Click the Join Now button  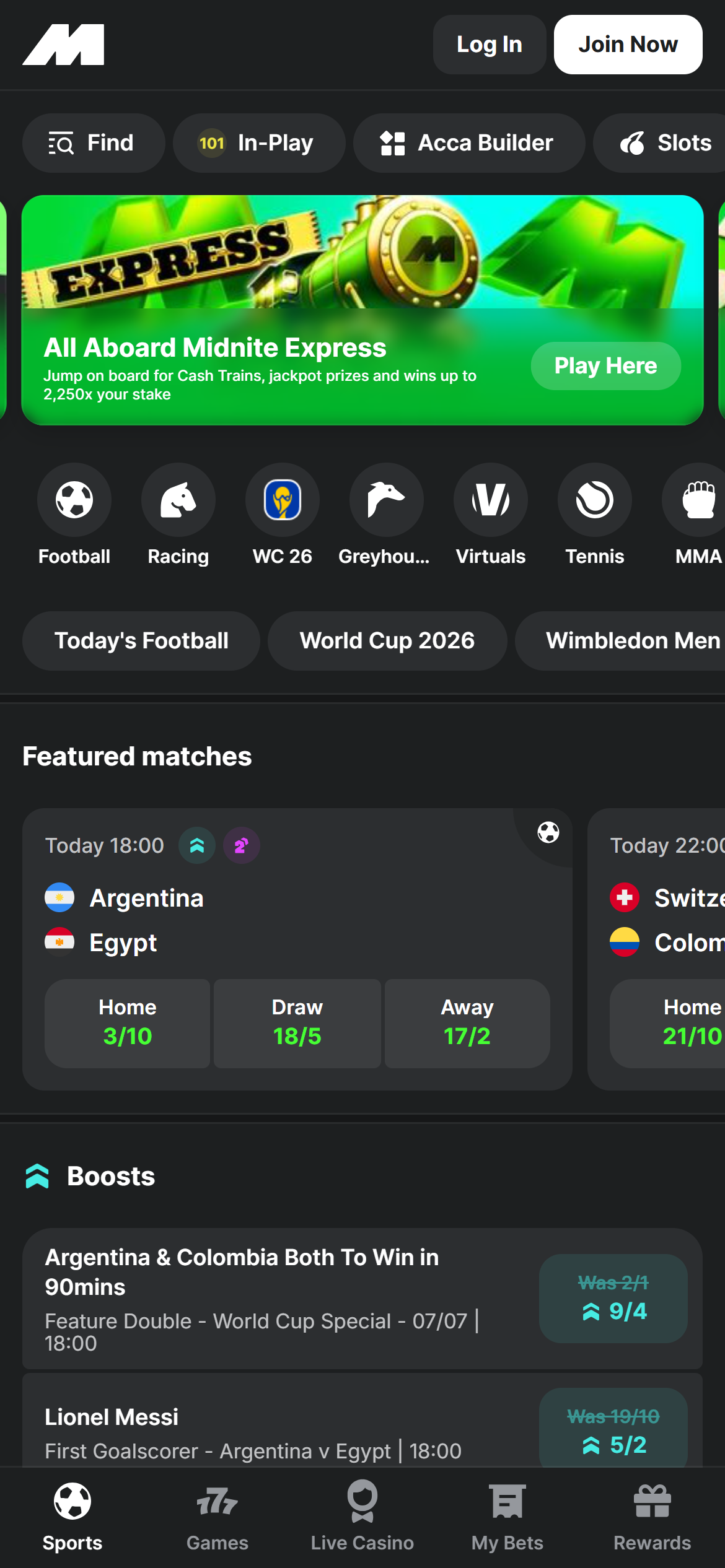[x=628, y=45]
